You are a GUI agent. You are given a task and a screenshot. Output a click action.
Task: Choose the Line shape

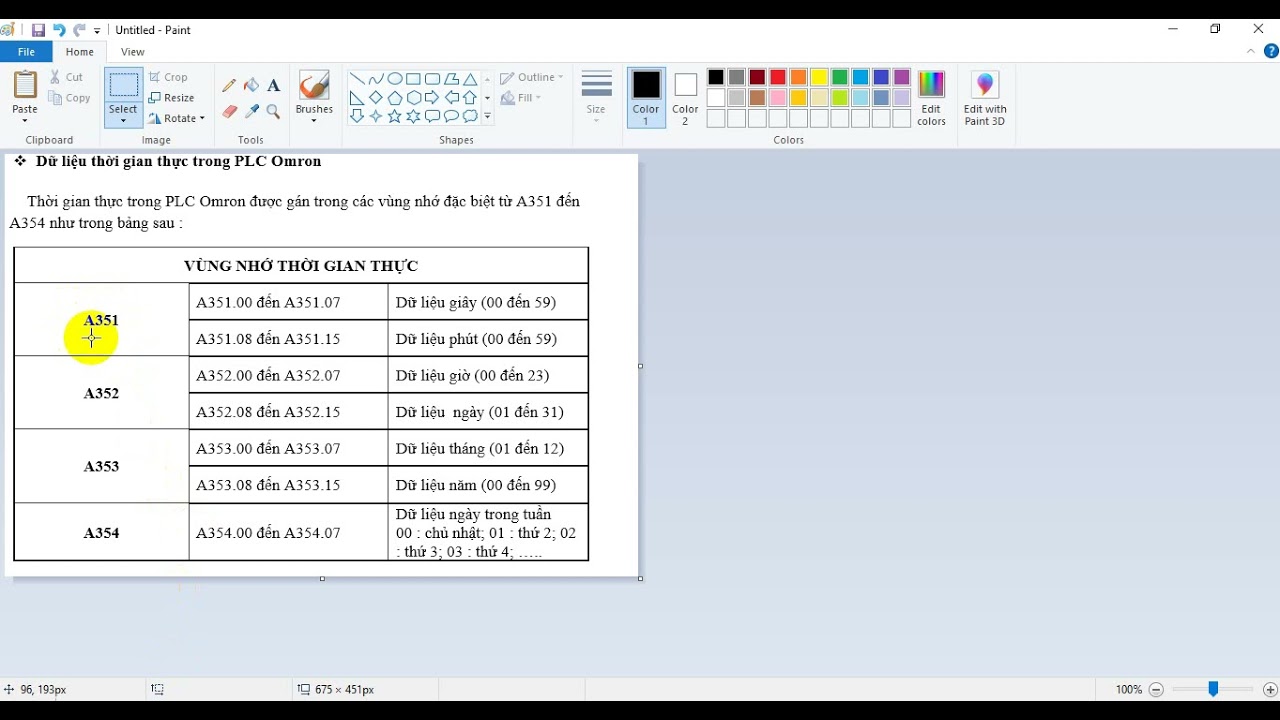coord(357,79)
